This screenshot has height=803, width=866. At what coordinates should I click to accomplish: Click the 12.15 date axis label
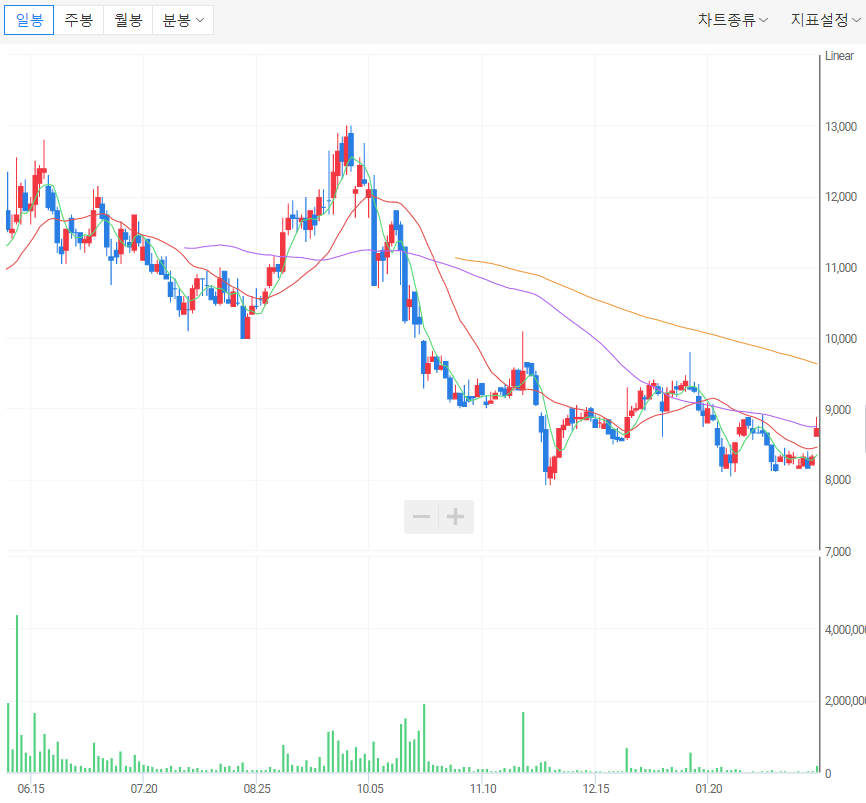(x=596, y=789)
